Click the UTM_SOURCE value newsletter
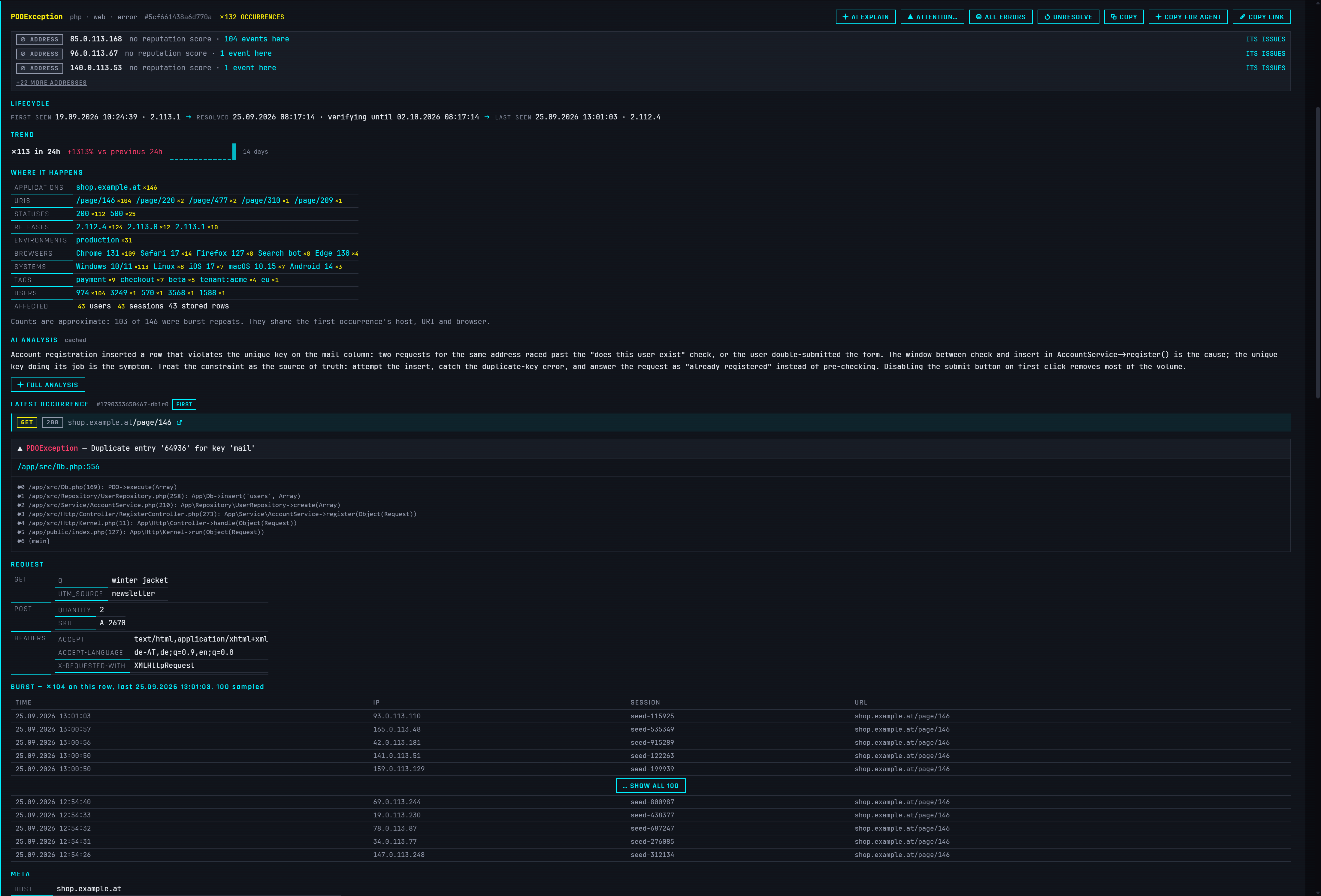 tap(133, 593)
